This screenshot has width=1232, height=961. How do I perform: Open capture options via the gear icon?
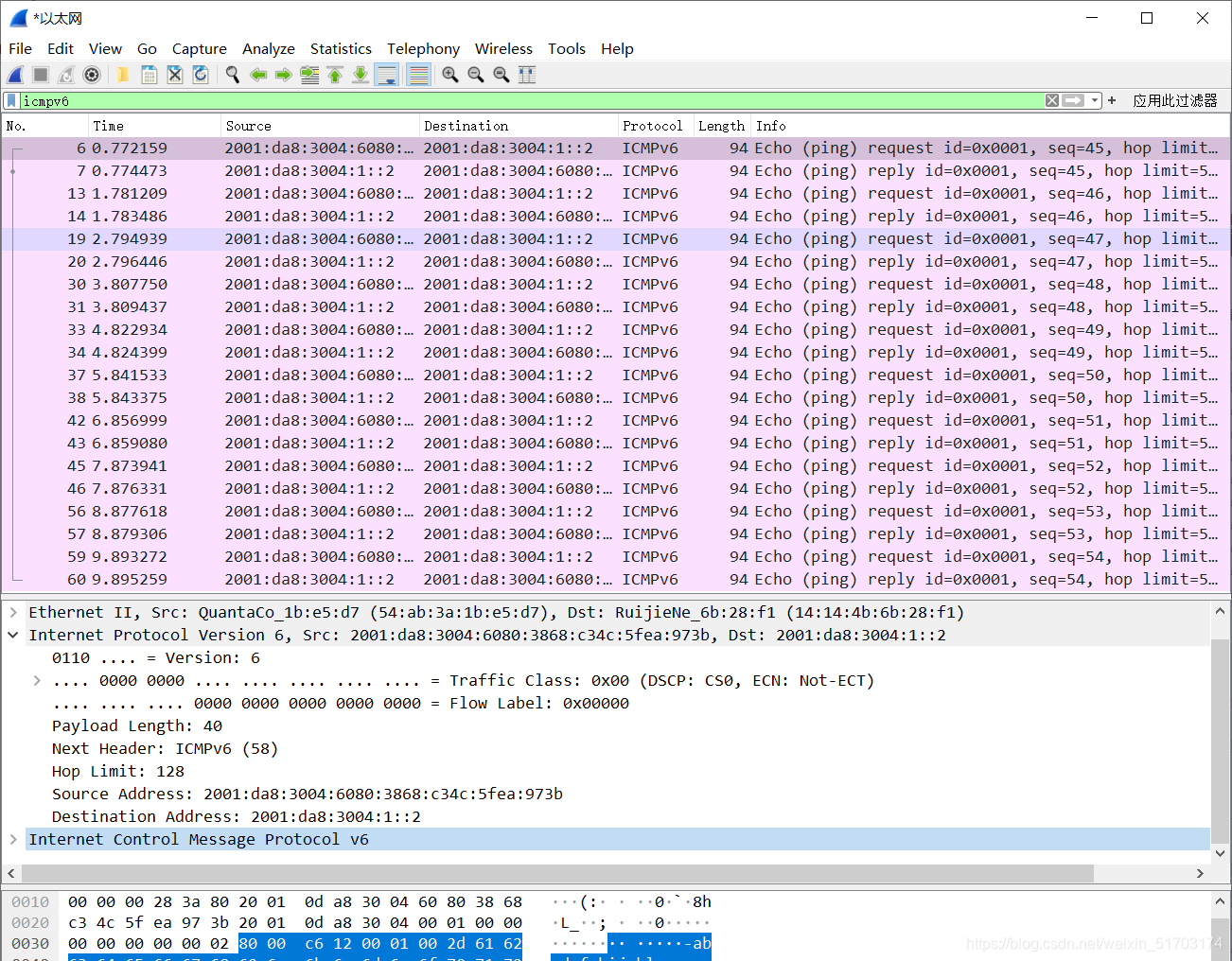[x=91, y=75]
